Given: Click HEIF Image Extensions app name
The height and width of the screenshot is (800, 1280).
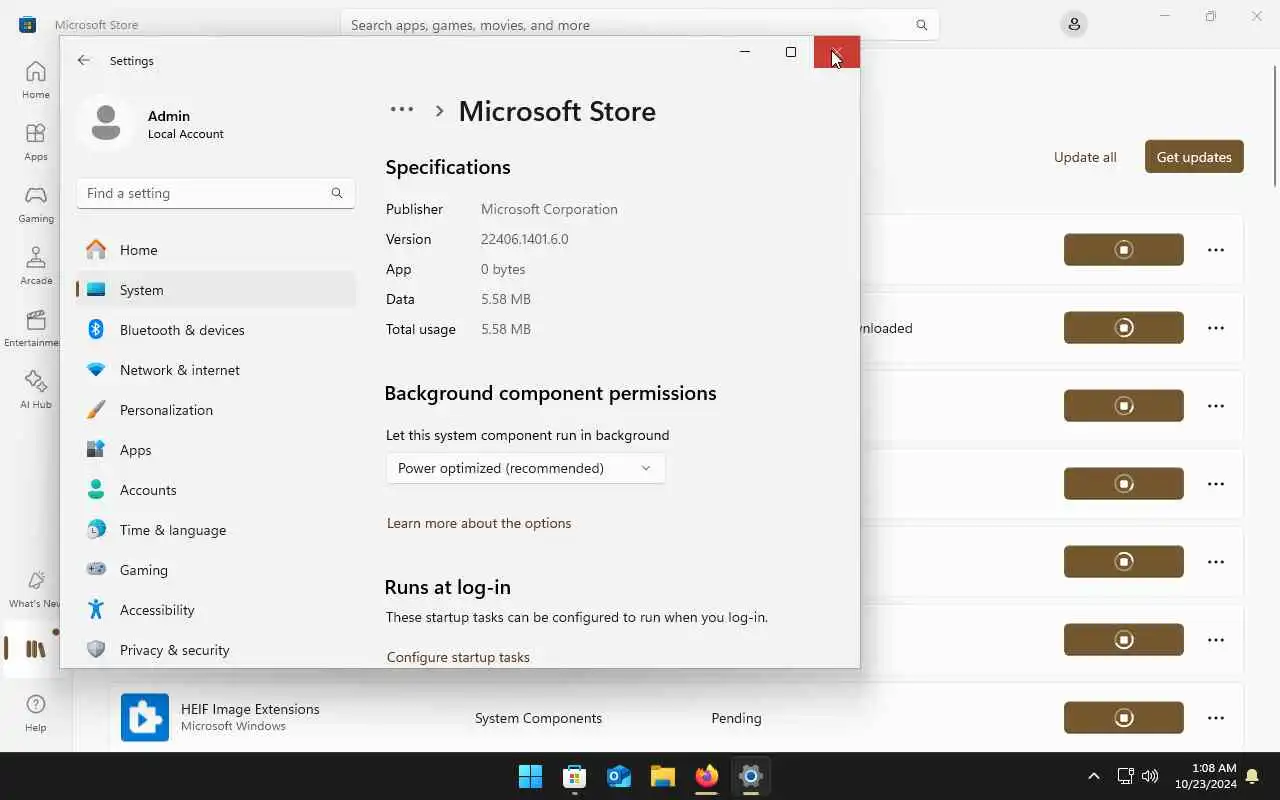Looking at the screenshot, I should pyautogui.click(x=250, y=709).
